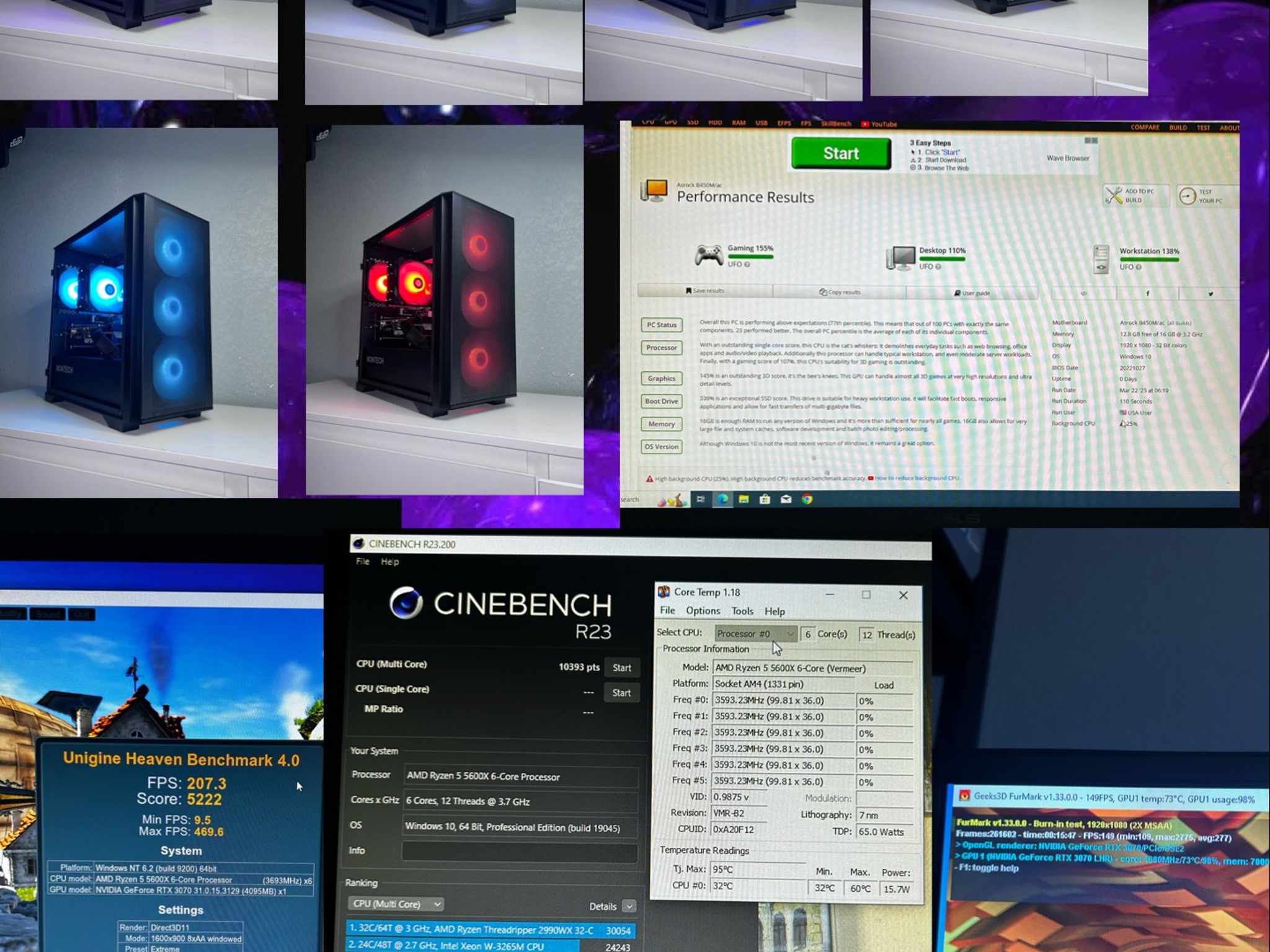Click the PC Status button
This screenshot has width=1270, height=952.
click(x=662, y=325)
